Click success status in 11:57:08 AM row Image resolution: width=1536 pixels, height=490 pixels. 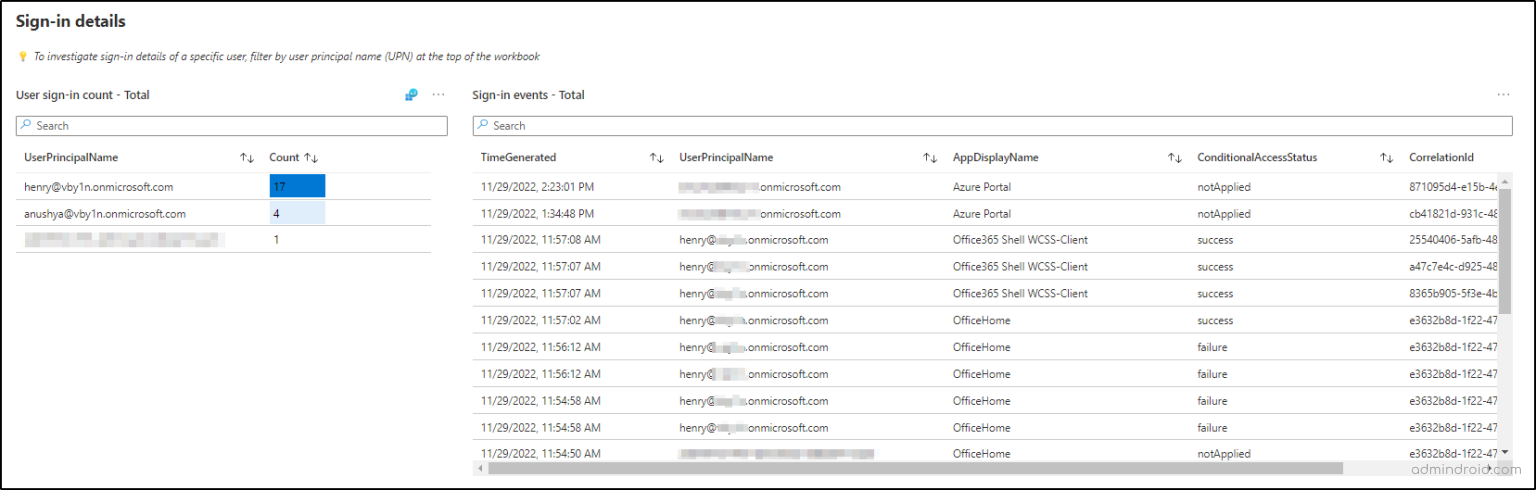pos(1215,240)
